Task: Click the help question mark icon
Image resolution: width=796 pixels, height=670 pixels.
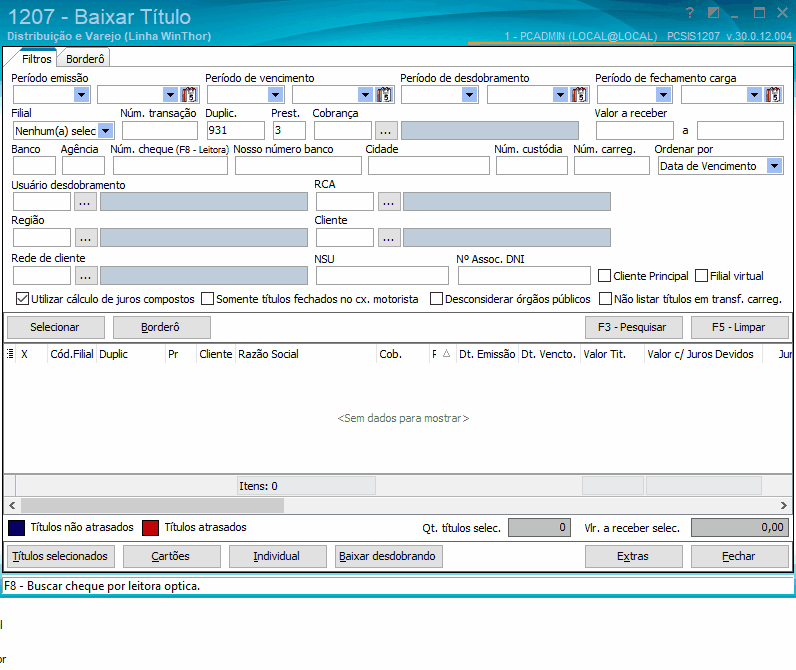Action: [689, 13]
